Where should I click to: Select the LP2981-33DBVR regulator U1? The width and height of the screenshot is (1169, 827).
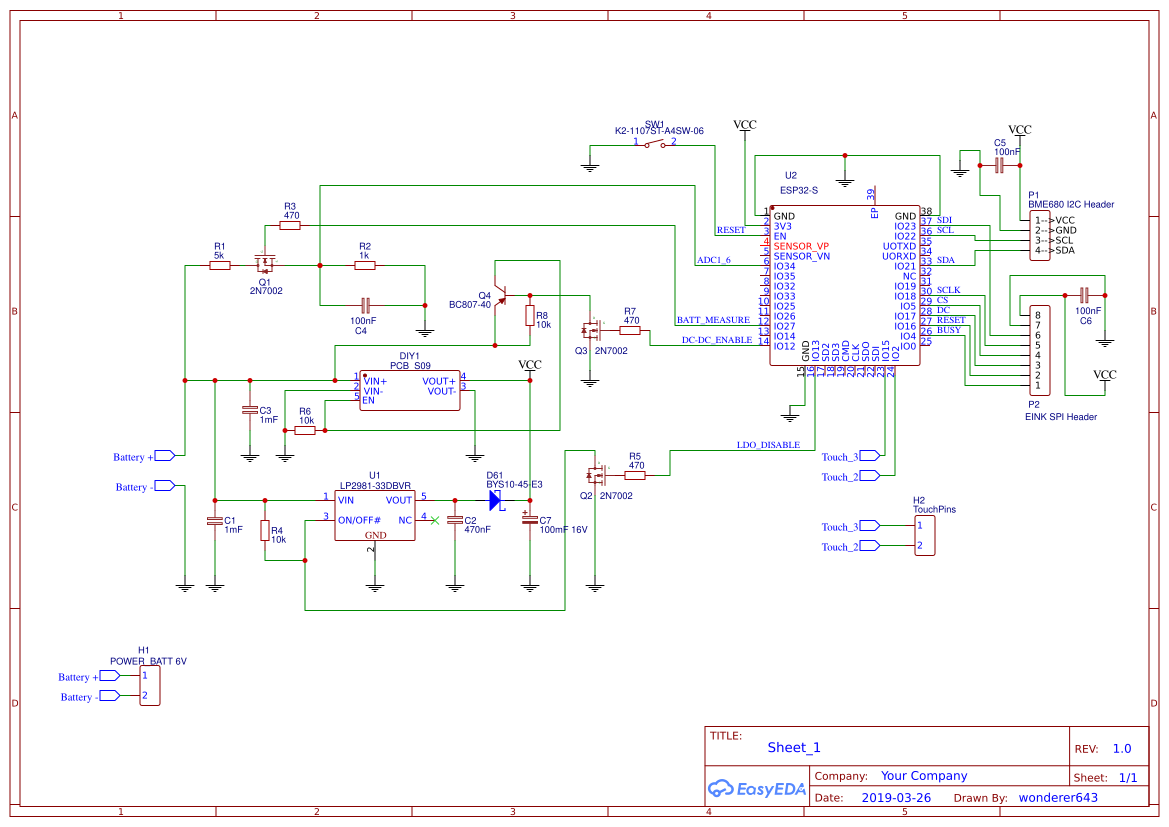tap(375, 515)
